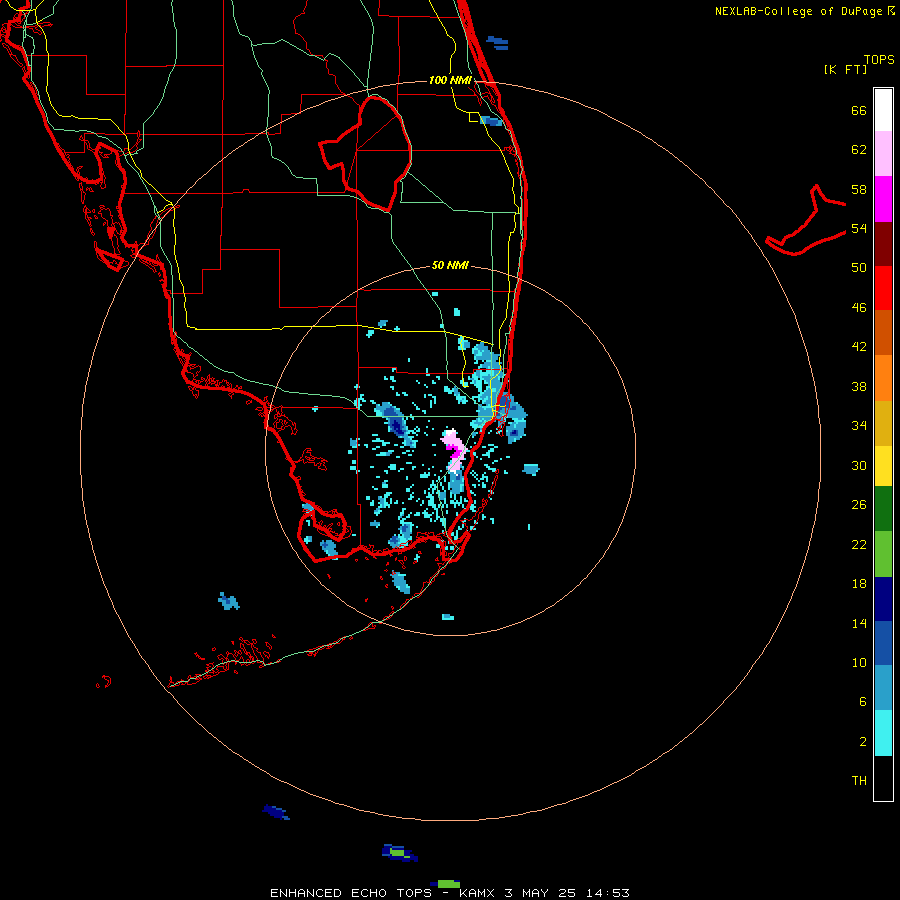Click the 46 legend value
This screenshot has height=900, width=900.
coord(859,308)
